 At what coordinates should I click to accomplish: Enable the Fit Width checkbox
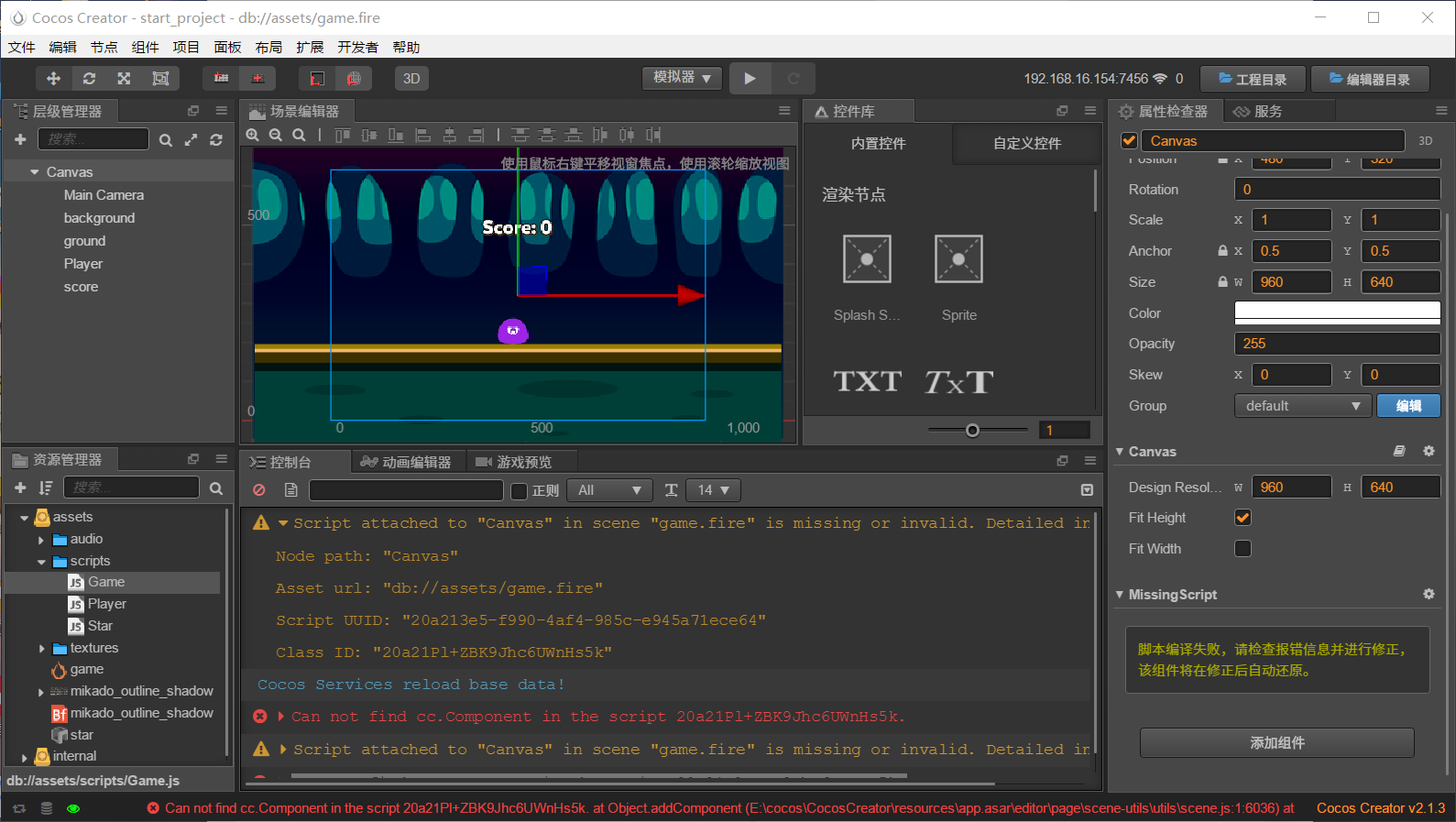(x=1243, y=549)
